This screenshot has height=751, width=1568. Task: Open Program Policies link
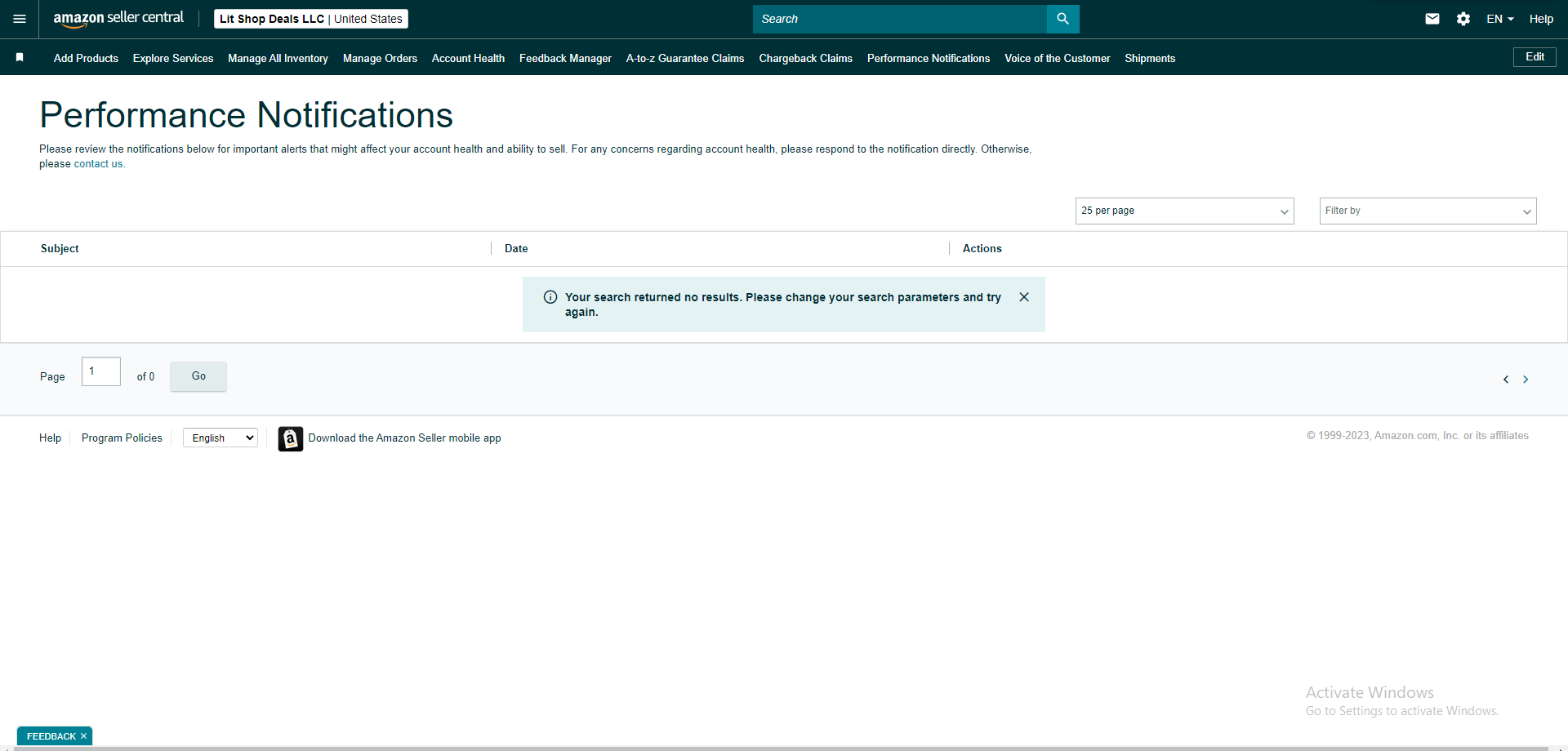122,438
